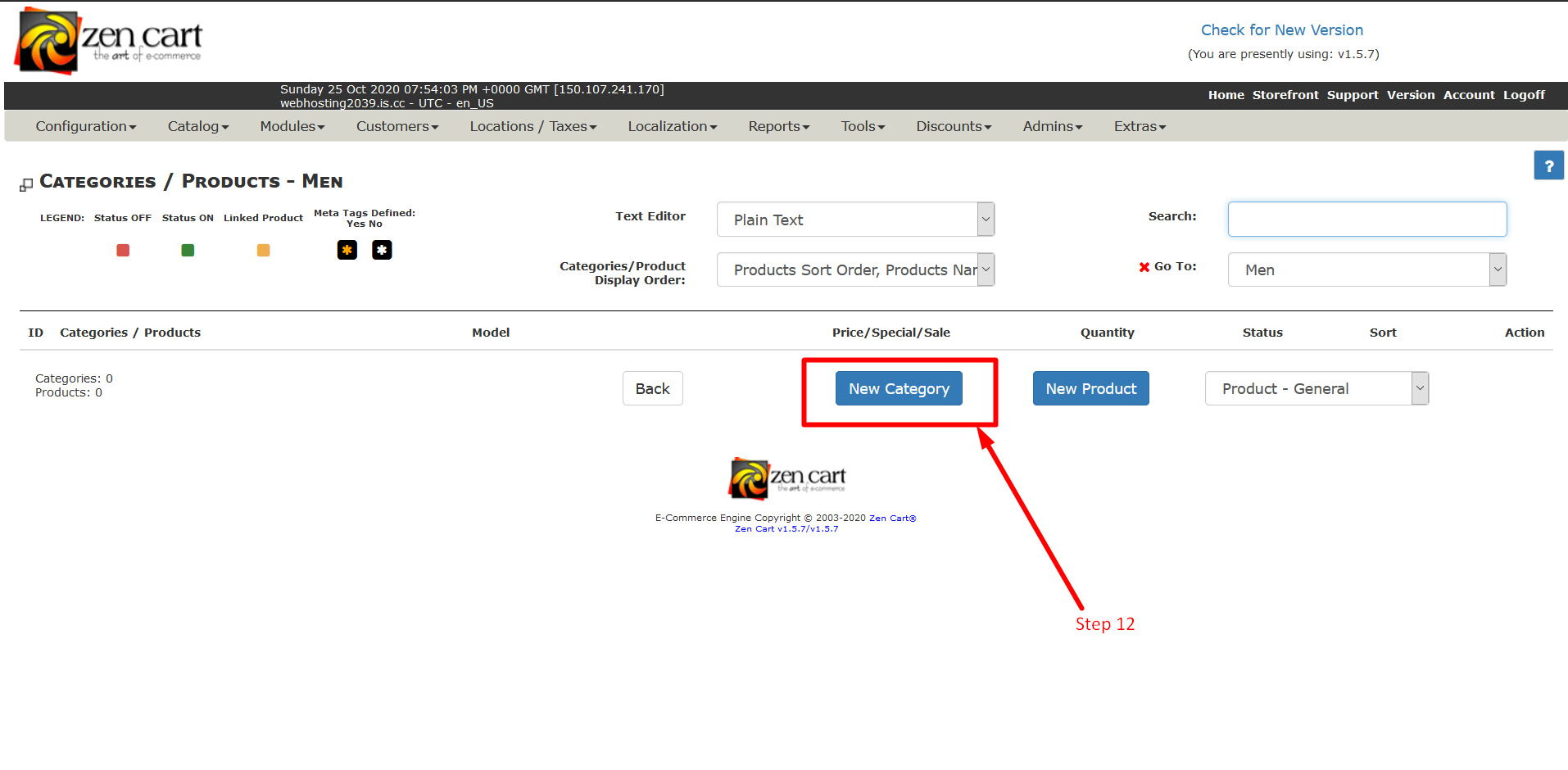This screenshot has height=770, width=1568.
Task: Open the Reports menu
Action: (779, 126)
